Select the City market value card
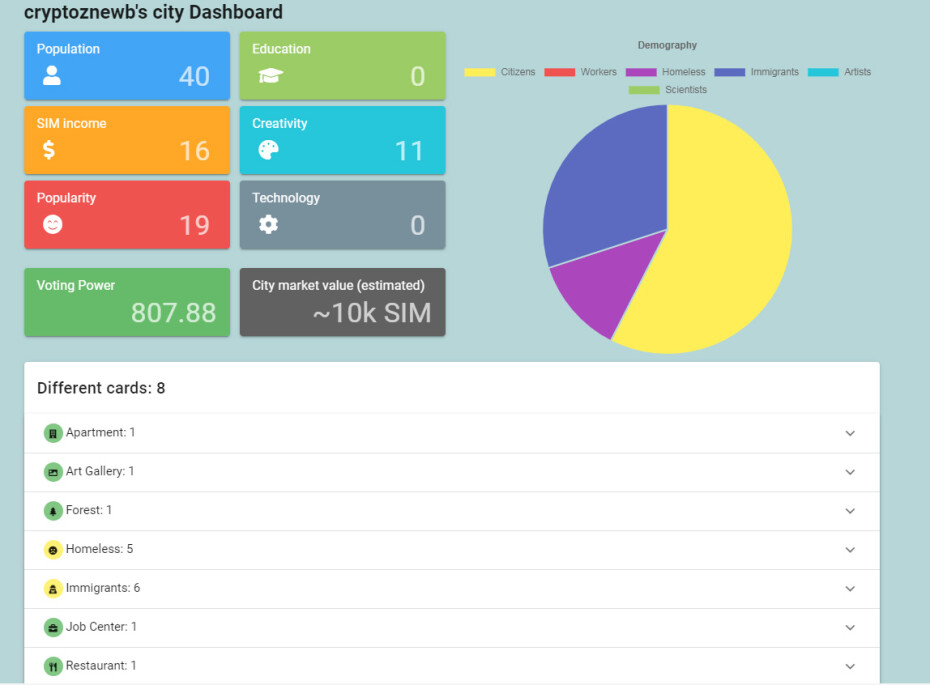 tap(342, 302)
